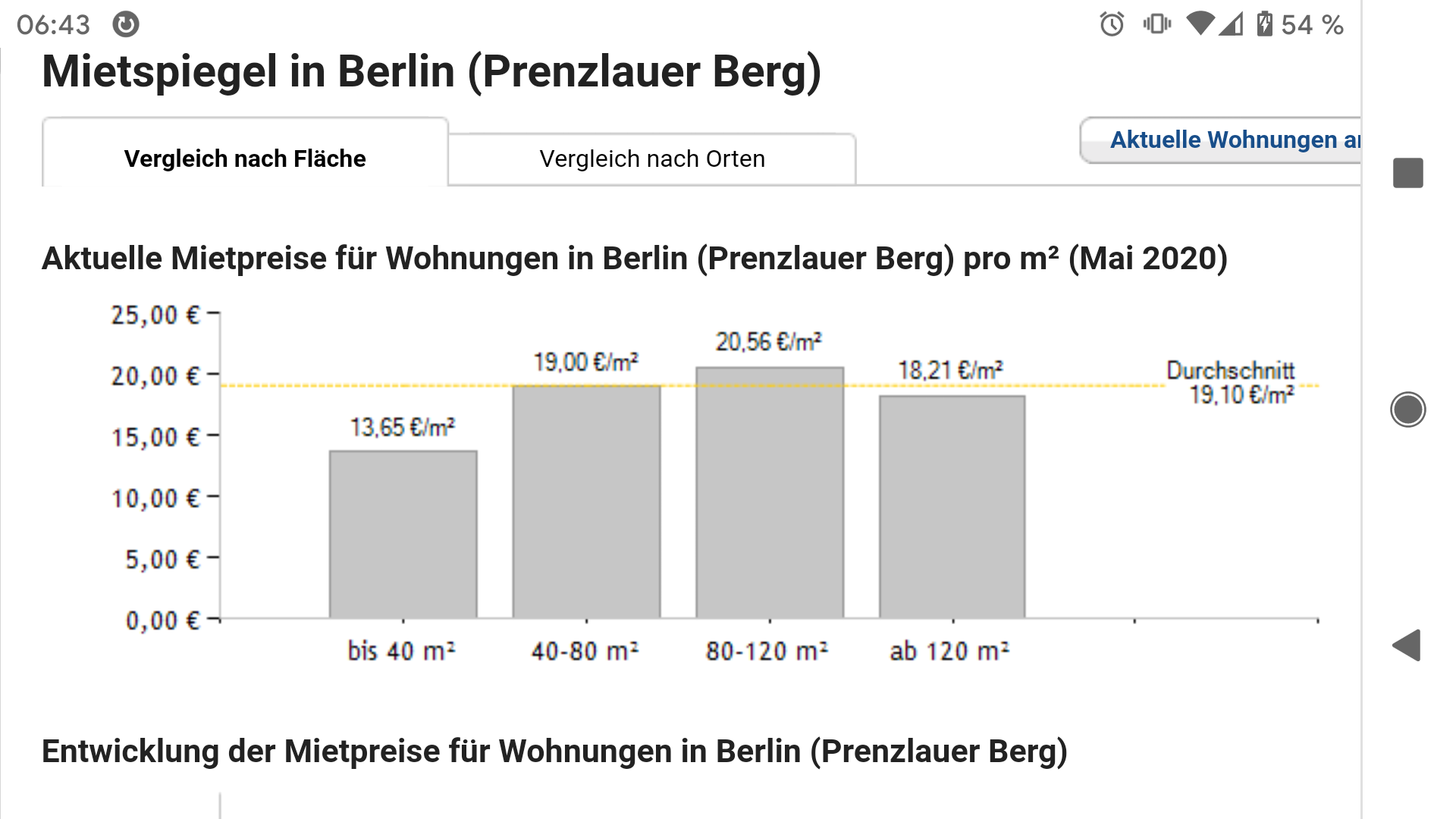Tap the Entwicklung der Mietpreise heading
Screen dimensions: 1456x819
(554, 752)
